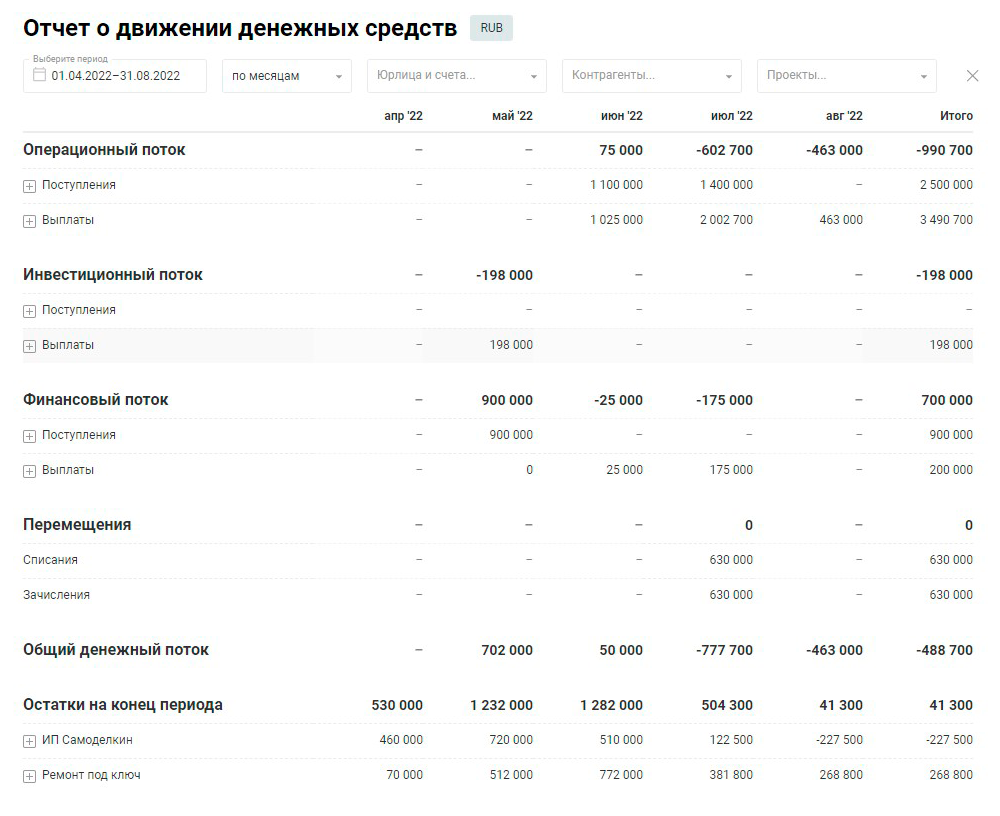The width and height of the screenshot is (1000, 816).
Task: Click the 'июн '22' column header
Action: tap(622, 116)
